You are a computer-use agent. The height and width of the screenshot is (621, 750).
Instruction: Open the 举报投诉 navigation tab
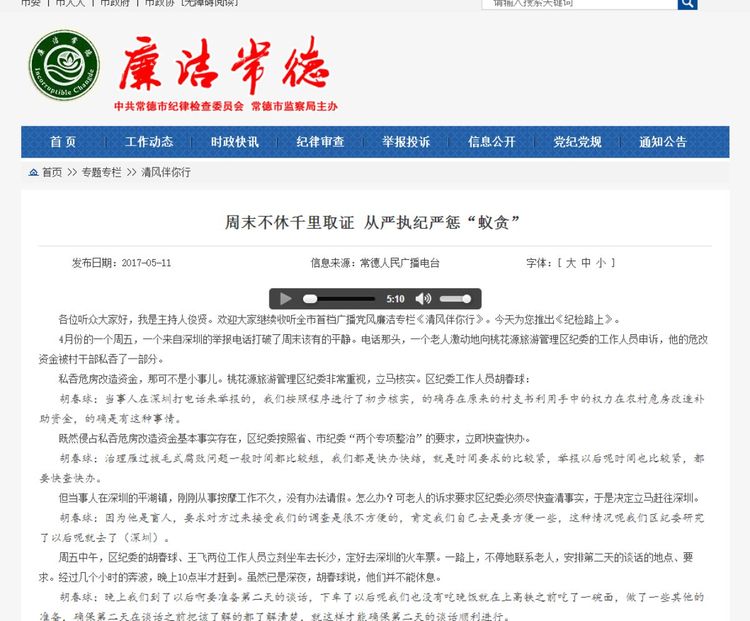point(406,142)
